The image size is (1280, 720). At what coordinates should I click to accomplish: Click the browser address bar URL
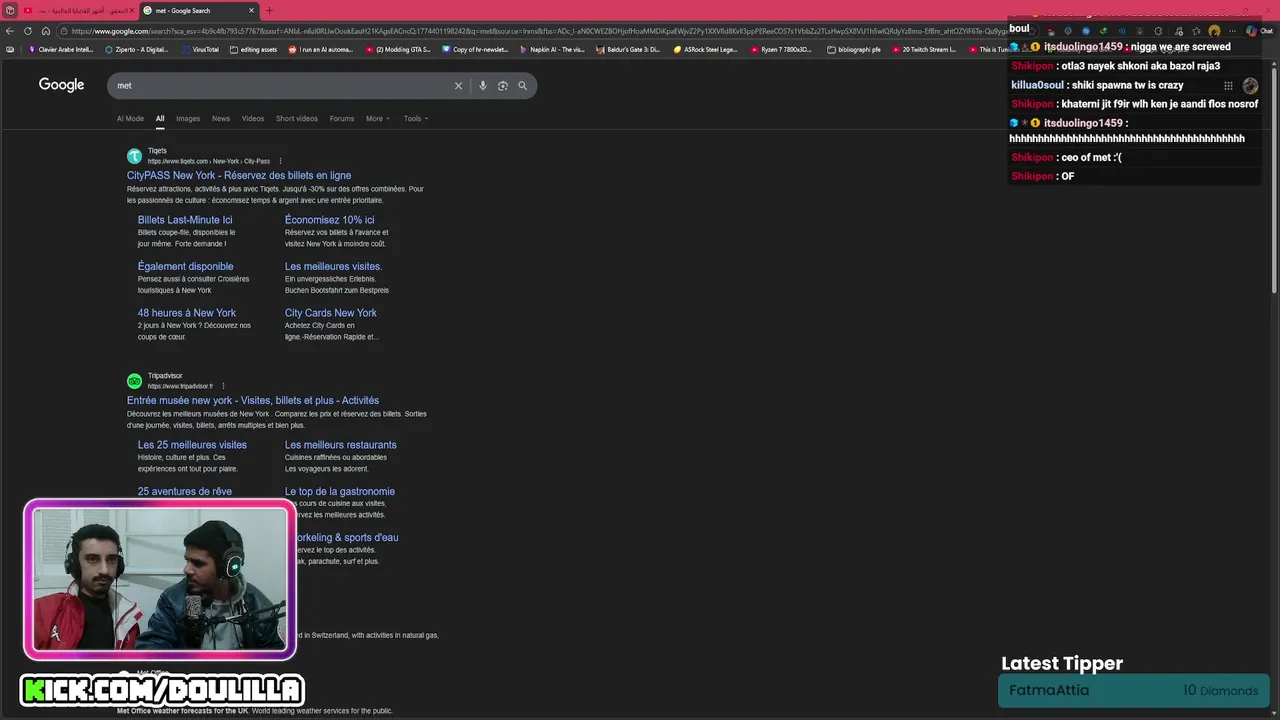coord(535,31)
